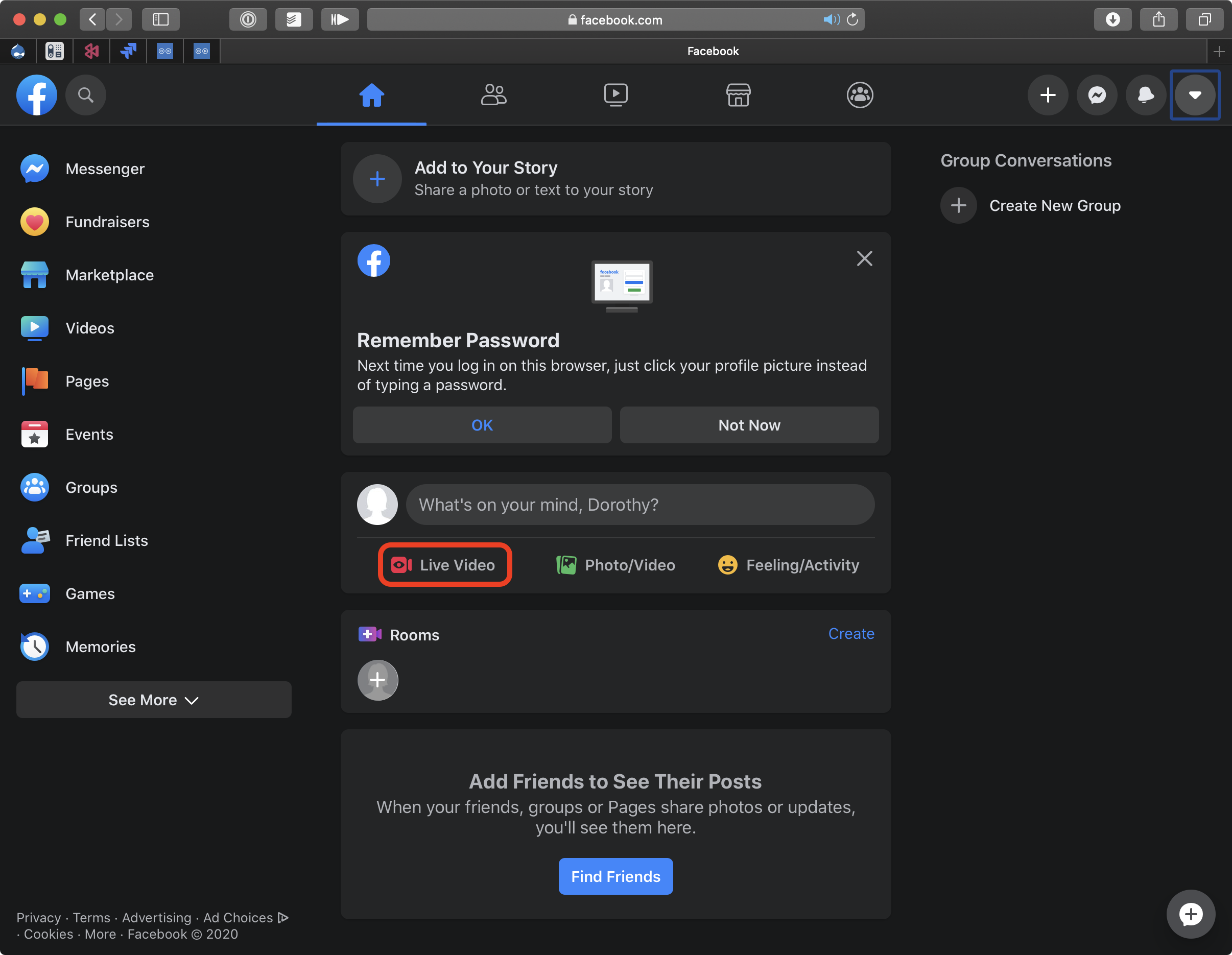Click the plus to Add to Your Story
The width and height of the screenshot is (1232, 955).
[377, 179]
